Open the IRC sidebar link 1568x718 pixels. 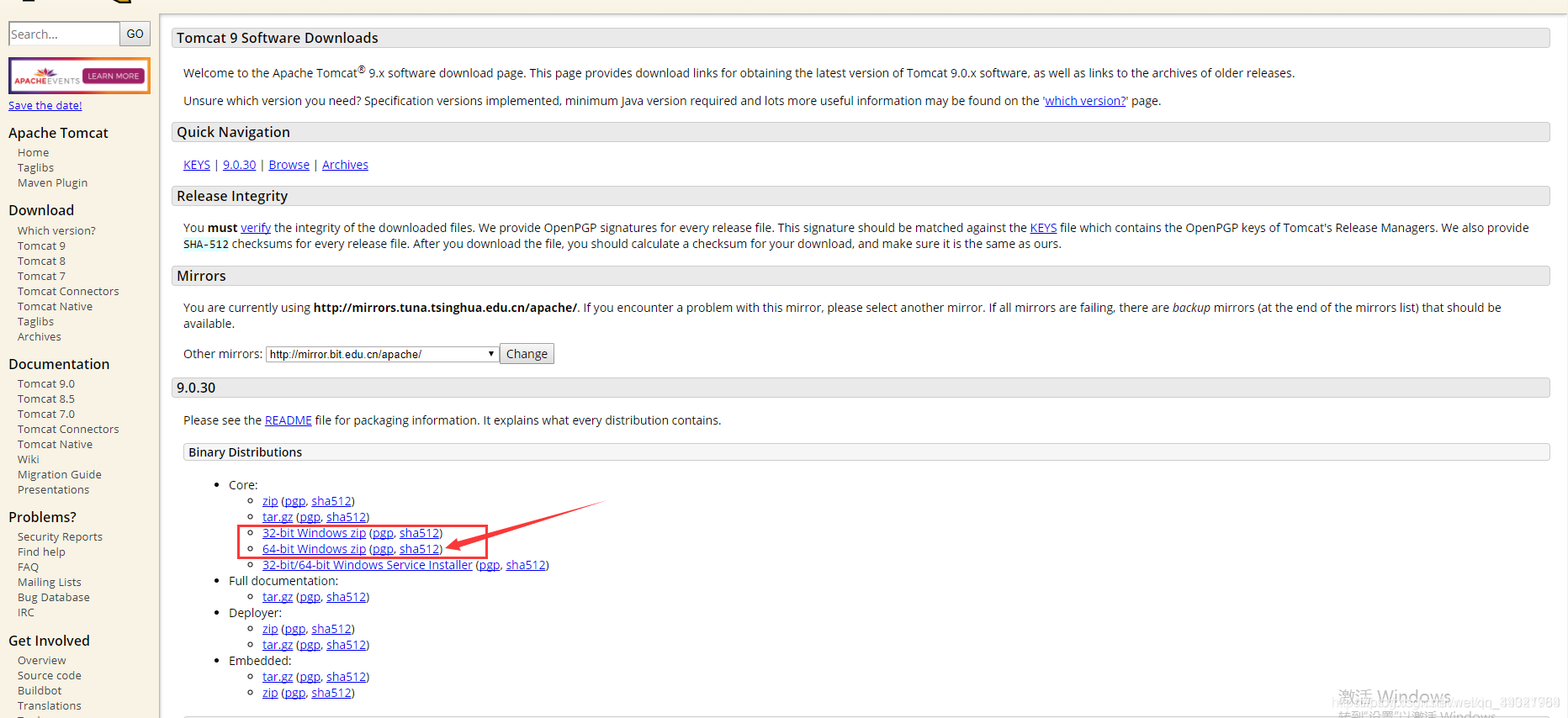(x=26, y=612)
